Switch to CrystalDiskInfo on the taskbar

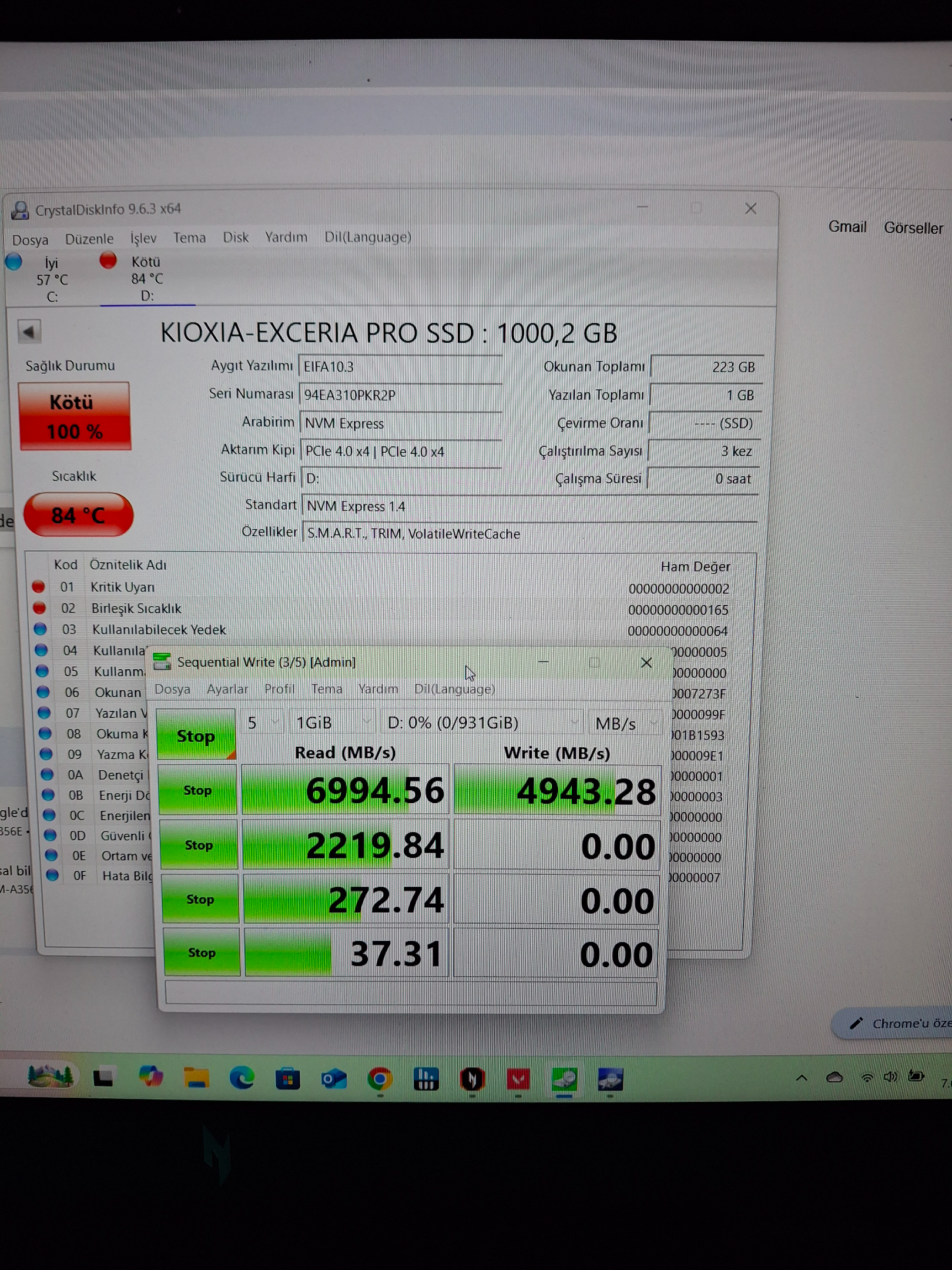click(x=610, y=1079)
